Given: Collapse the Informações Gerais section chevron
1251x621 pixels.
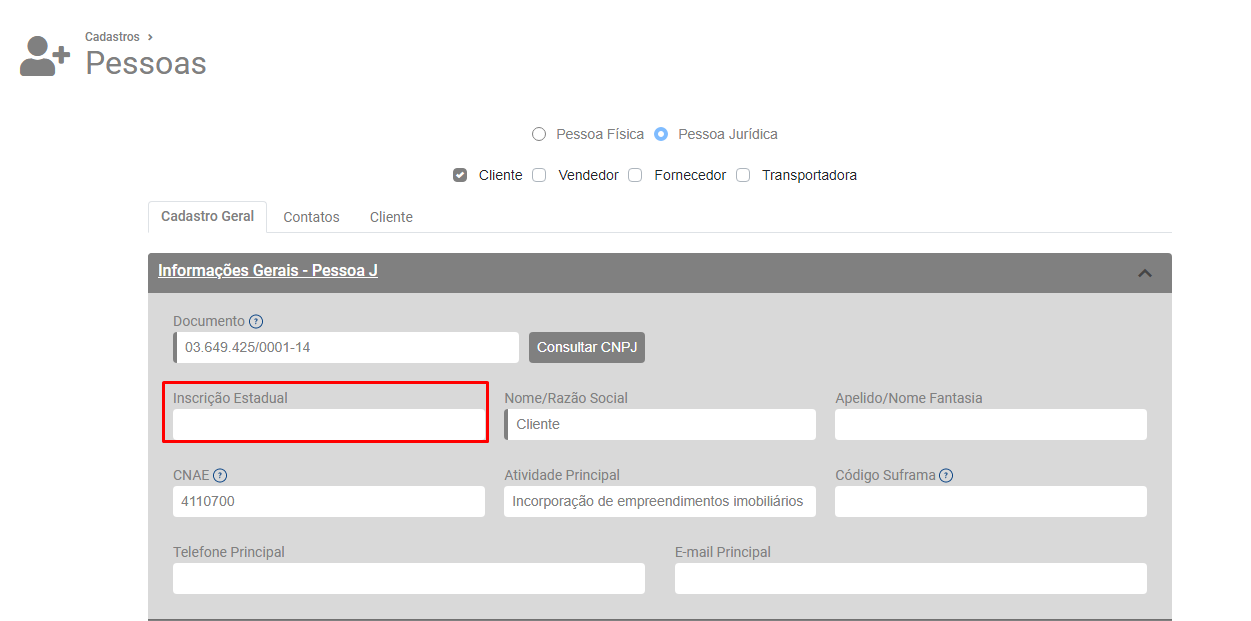Looking at the screenshot, I should pyautogui.click(x=1145, y=273).
